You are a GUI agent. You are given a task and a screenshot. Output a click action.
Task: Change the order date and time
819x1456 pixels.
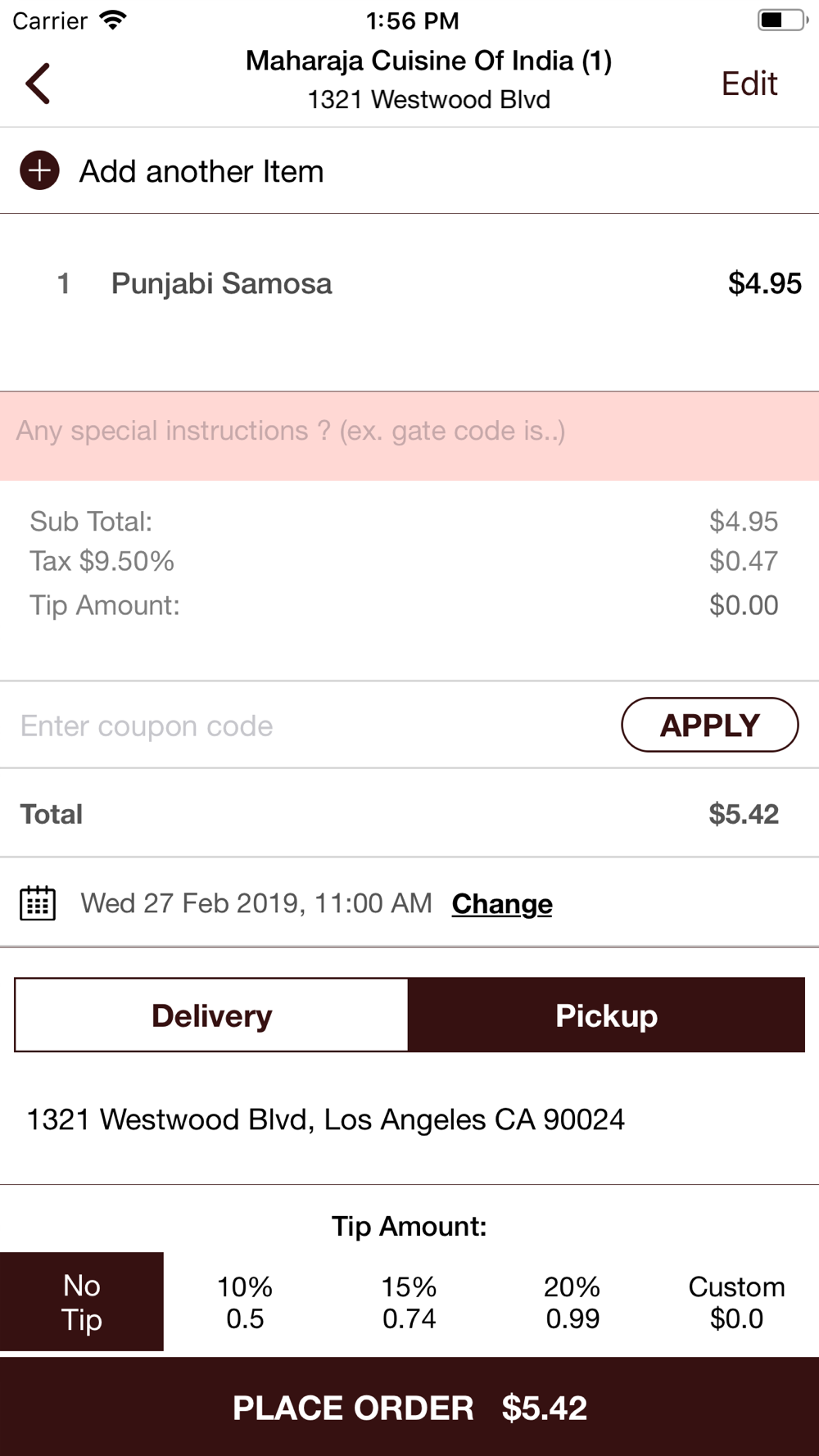[502, 903]
